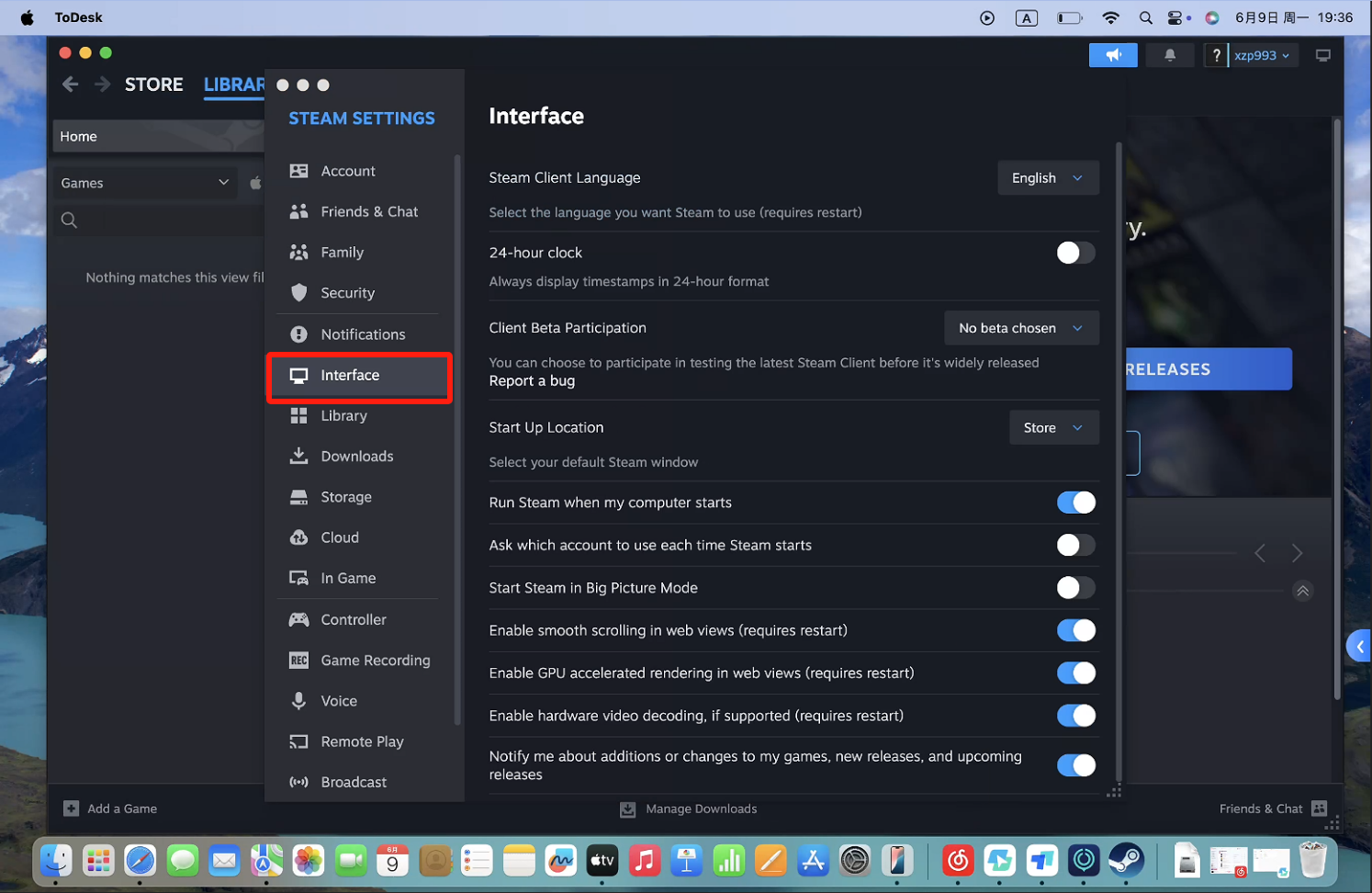Toggle notify about game additions switch
The image size is (1372, 893).
[1075, 765]
